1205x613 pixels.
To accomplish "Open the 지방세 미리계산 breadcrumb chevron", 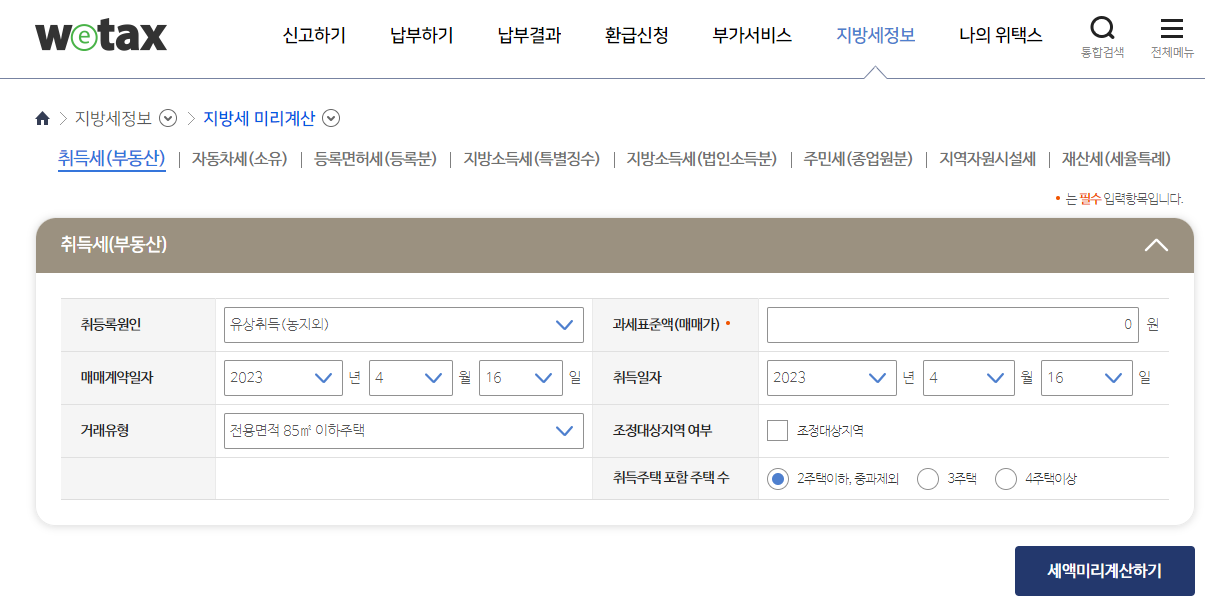I will [x=331, y=118].
